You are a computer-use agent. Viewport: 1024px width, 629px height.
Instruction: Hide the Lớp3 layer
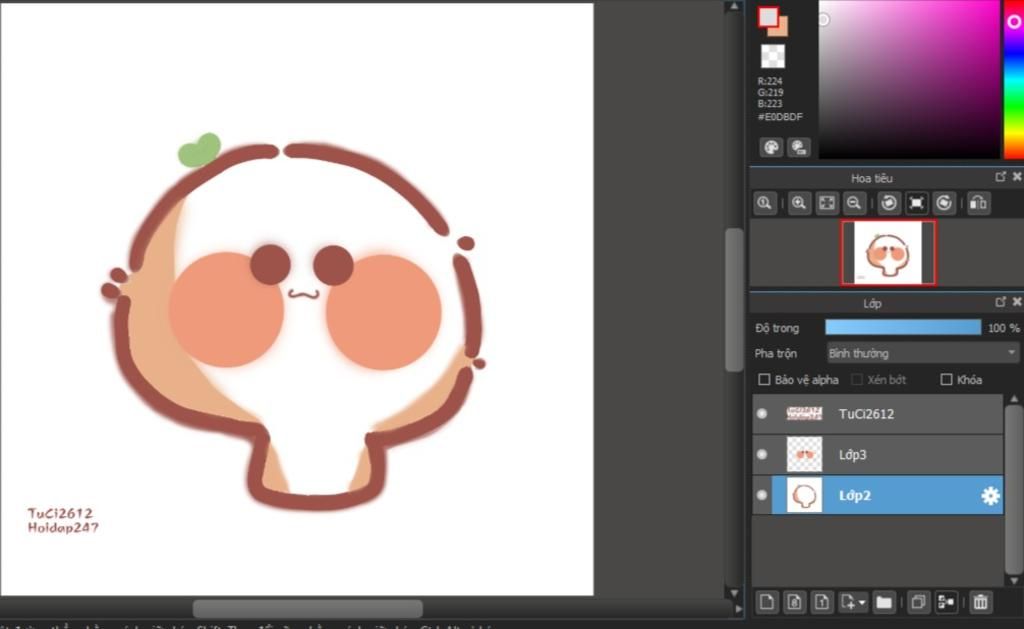761,454
